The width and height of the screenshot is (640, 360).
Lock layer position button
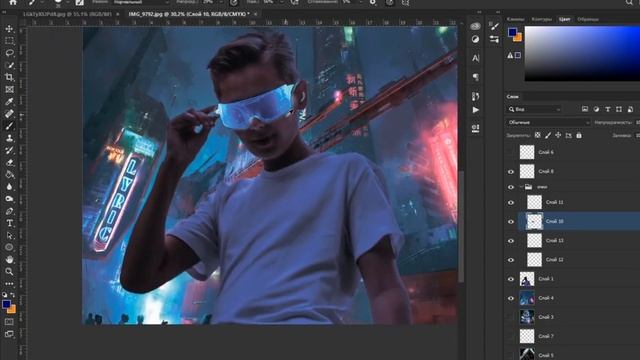(558, 135)
